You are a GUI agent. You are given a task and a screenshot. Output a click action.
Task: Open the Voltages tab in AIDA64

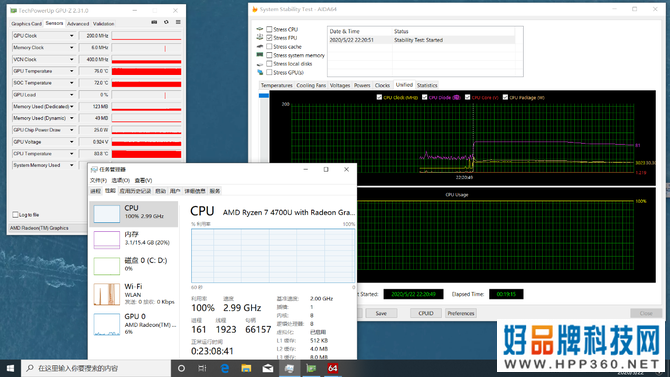(x=340, y=85)
